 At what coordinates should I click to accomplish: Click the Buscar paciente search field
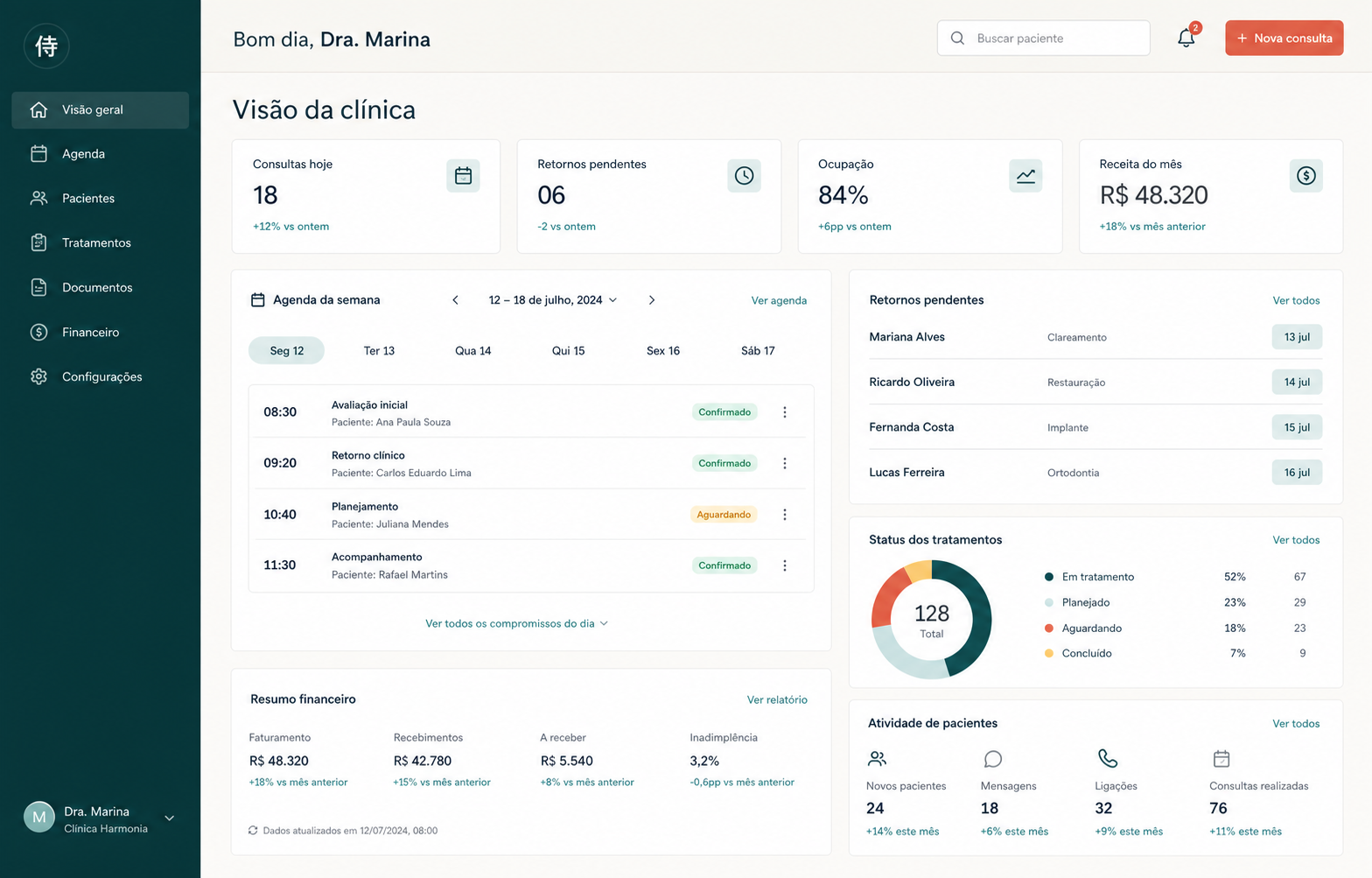1043,38
